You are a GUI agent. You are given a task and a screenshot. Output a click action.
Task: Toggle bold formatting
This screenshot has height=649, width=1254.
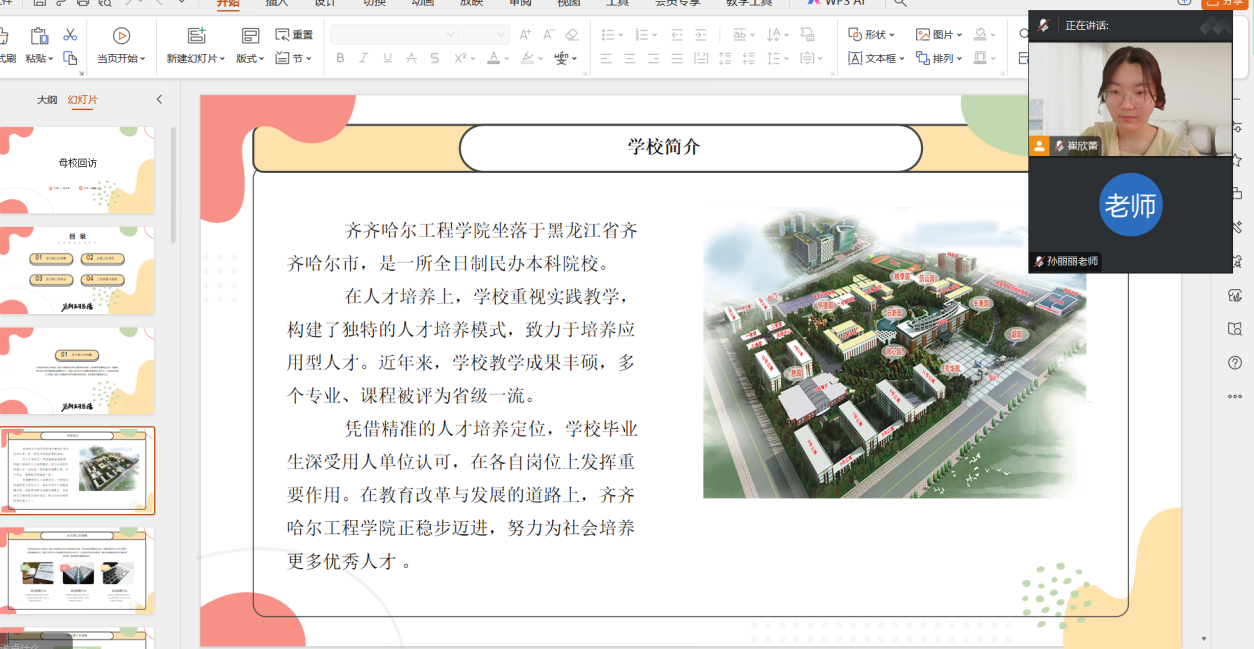(x=340, y=59)
